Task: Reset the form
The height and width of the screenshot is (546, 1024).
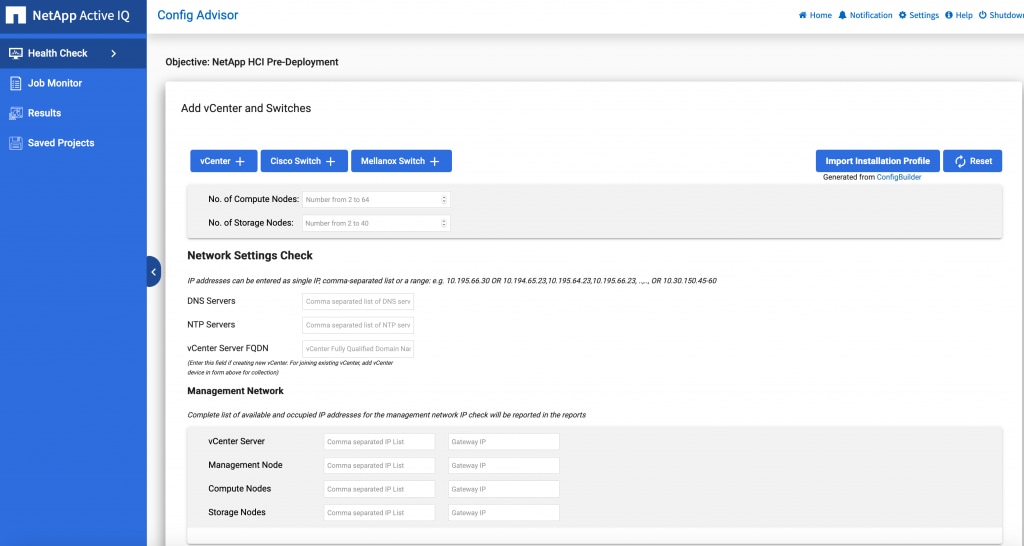Action: point(972,161)
